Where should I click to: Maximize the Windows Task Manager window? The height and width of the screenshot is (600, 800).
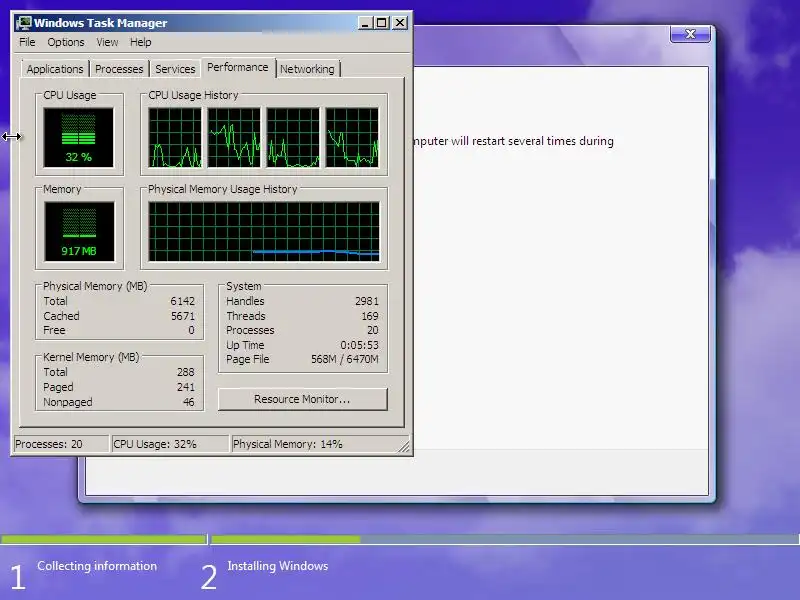pos(382,23)
